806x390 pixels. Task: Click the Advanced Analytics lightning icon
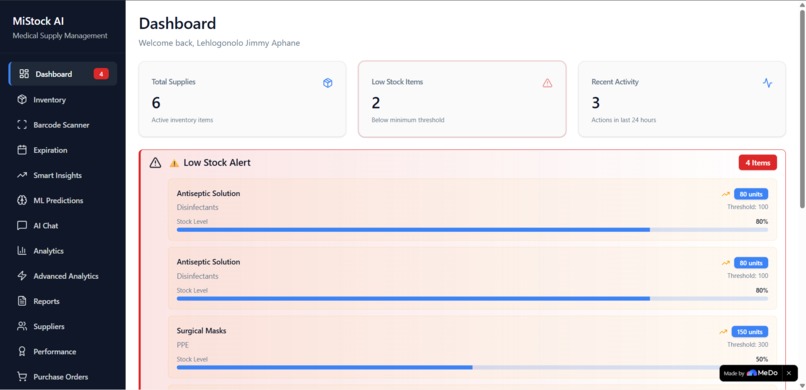pos(22,275)
